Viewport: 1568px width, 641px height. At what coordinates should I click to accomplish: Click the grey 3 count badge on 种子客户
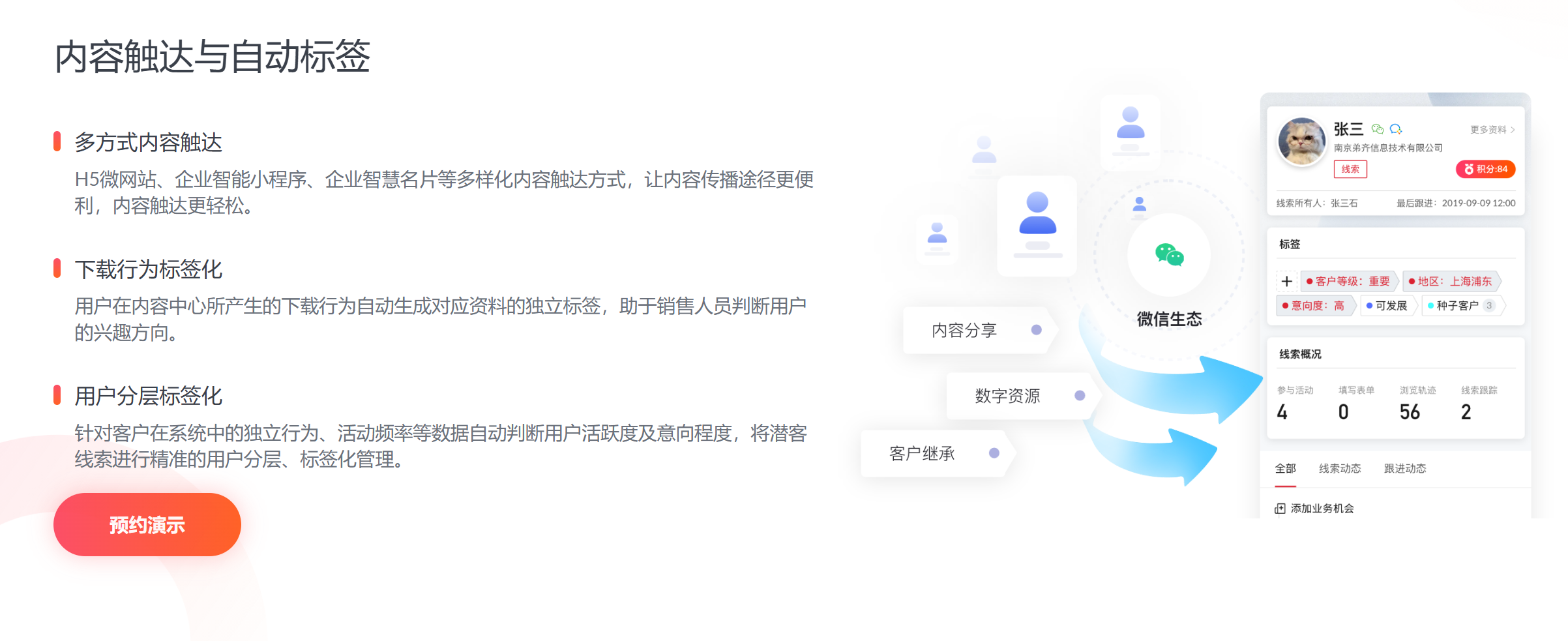point(1489,305)
